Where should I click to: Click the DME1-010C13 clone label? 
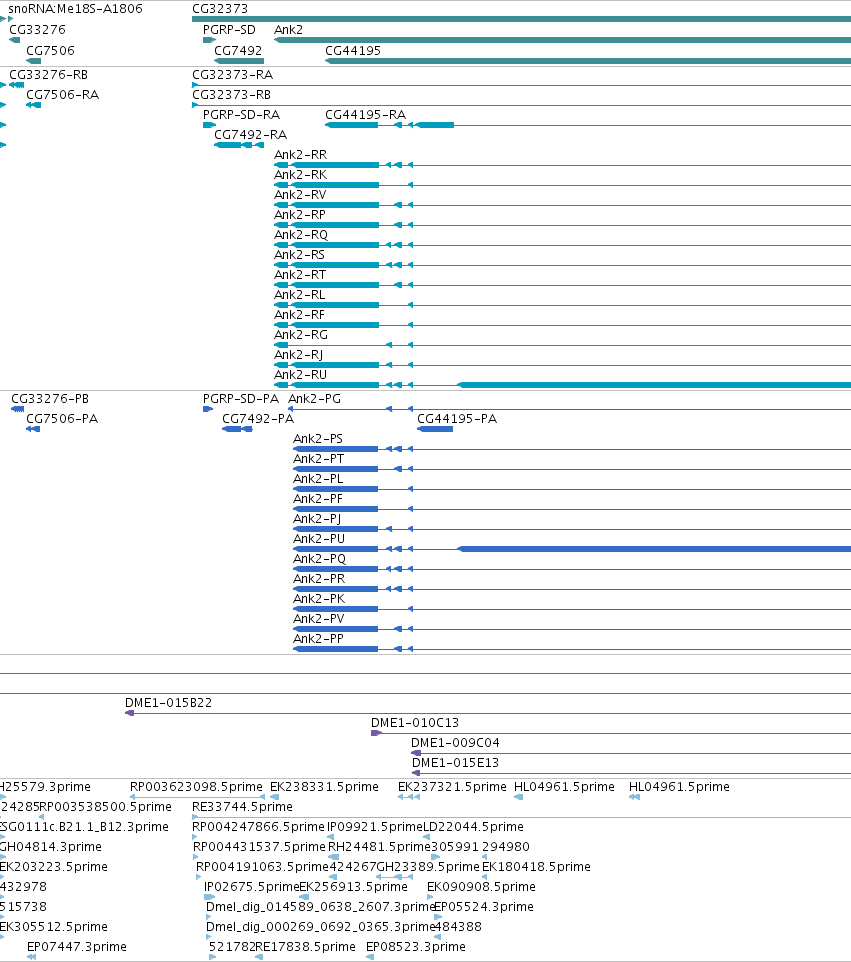(x=415, y=723)
